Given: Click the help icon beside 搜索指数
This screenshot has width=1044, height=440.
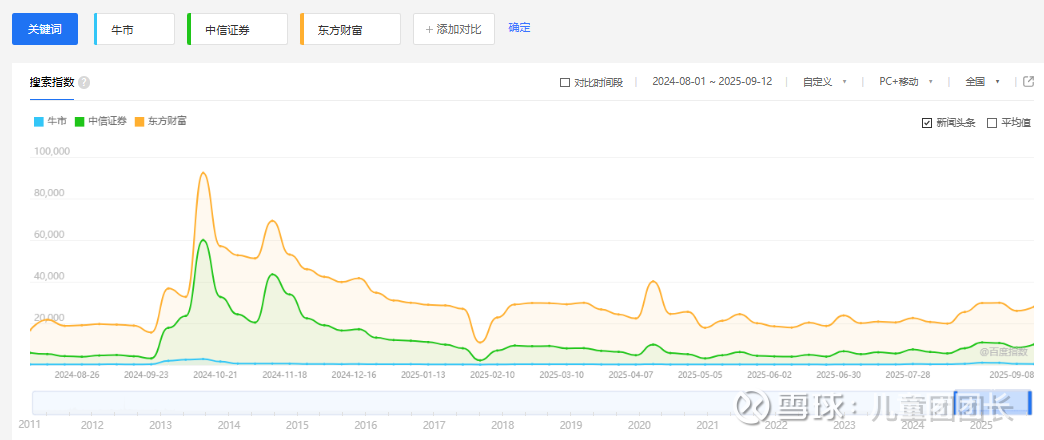Looking at the screenshot, I should 84,83.
